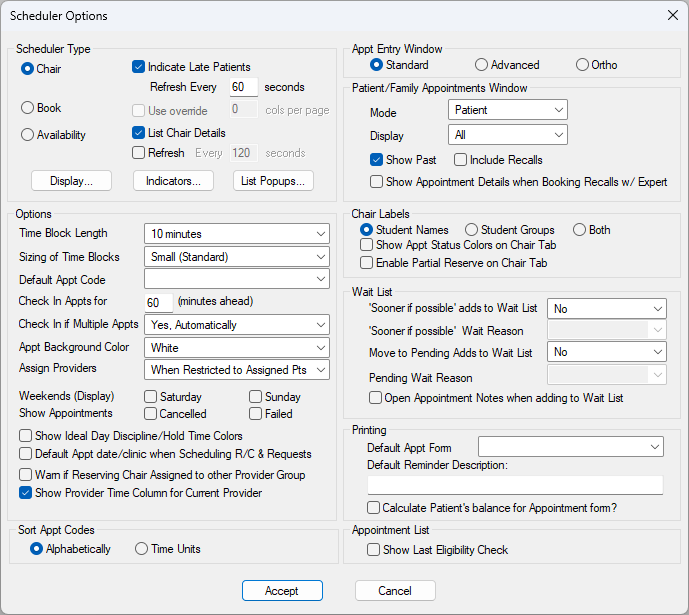
Task: Open List Popups... settings
Action: (273, 181)
